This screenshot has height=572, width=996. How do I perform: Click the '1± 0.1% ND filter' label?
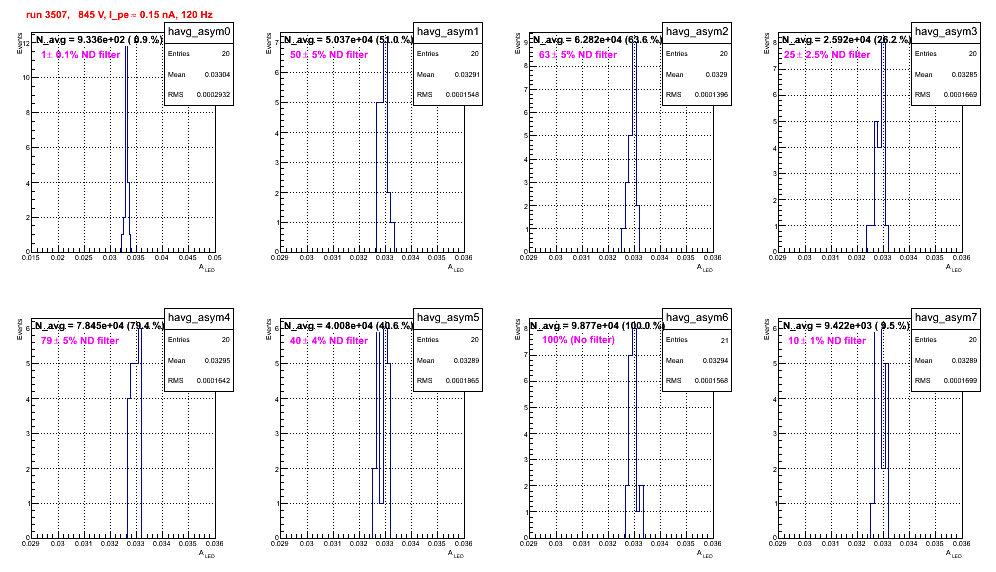[x=80, y=55]
